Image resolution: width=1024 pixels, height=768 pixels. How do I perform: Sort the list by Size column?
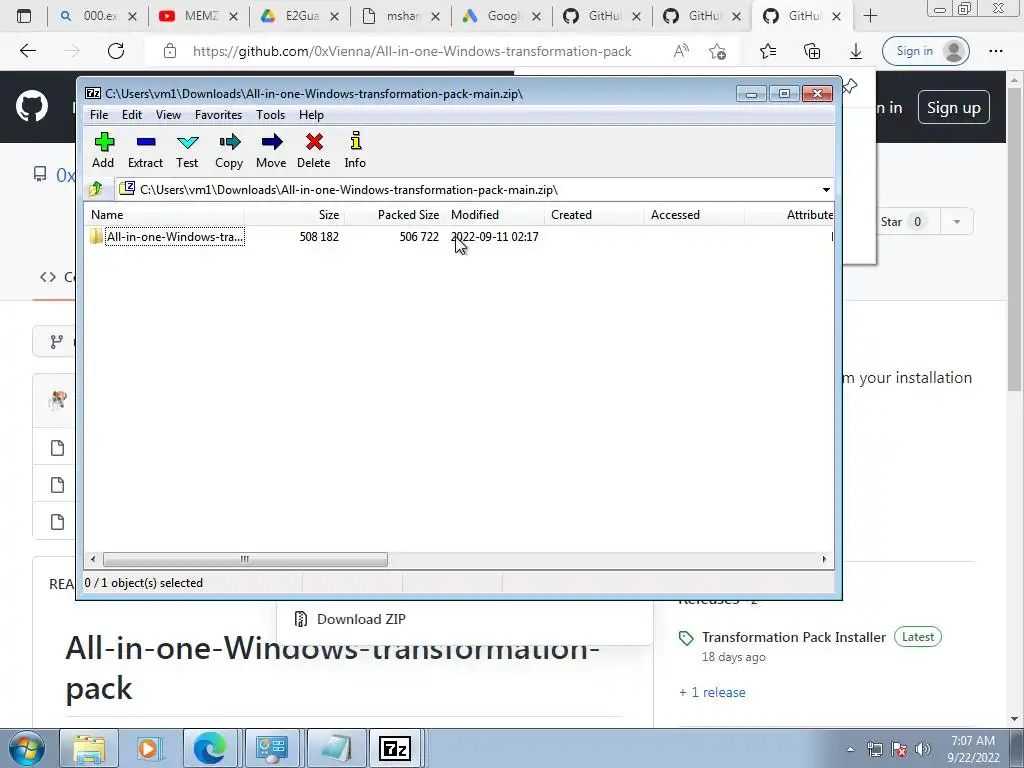pyautogui.click(x=295, y=215)
